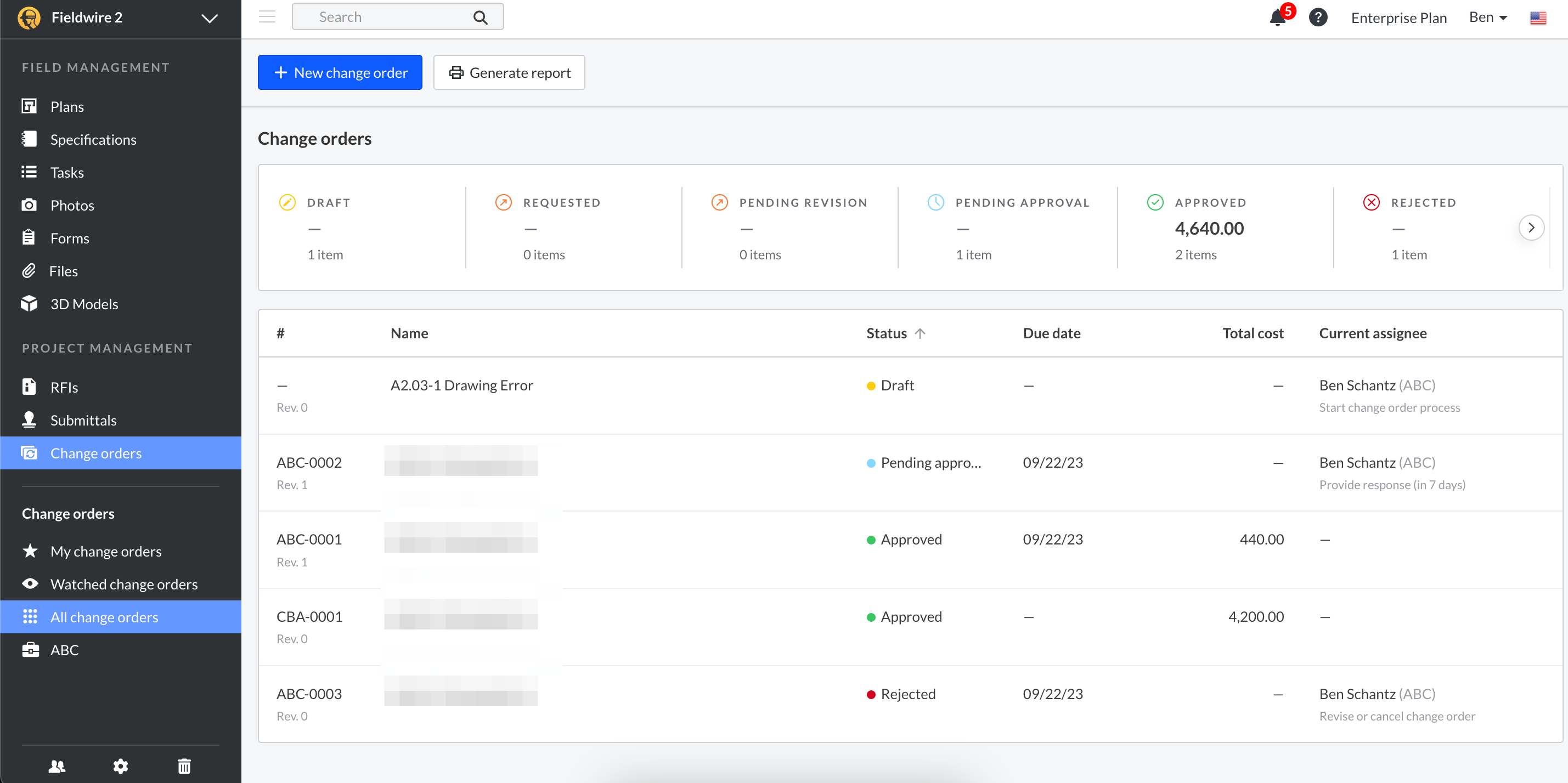Click the ABC-0003 row number

click(309, 694)
